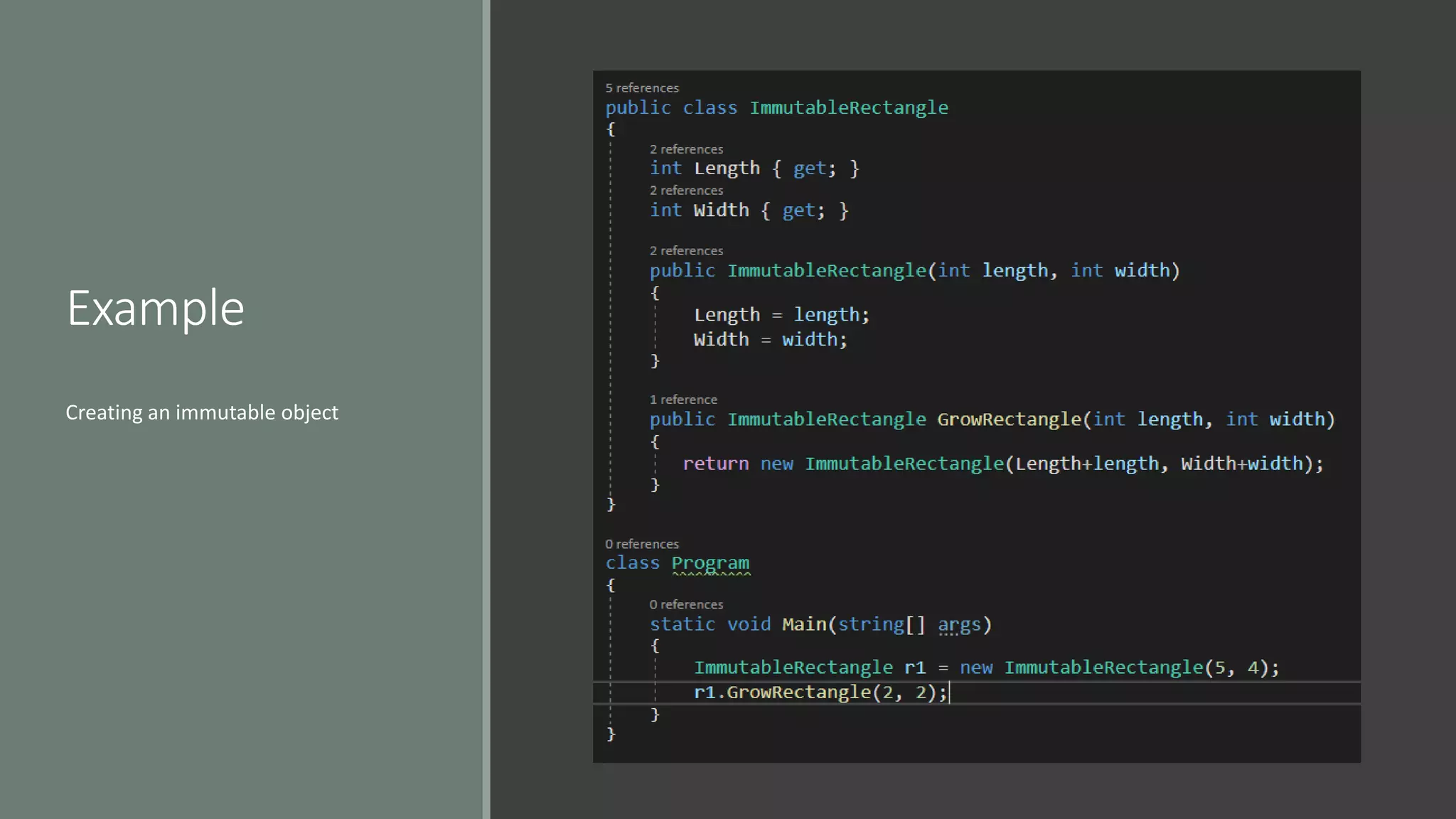
Task: Click 'public class ImmutableRectangle' declaration line
Action: click(776, 108)
